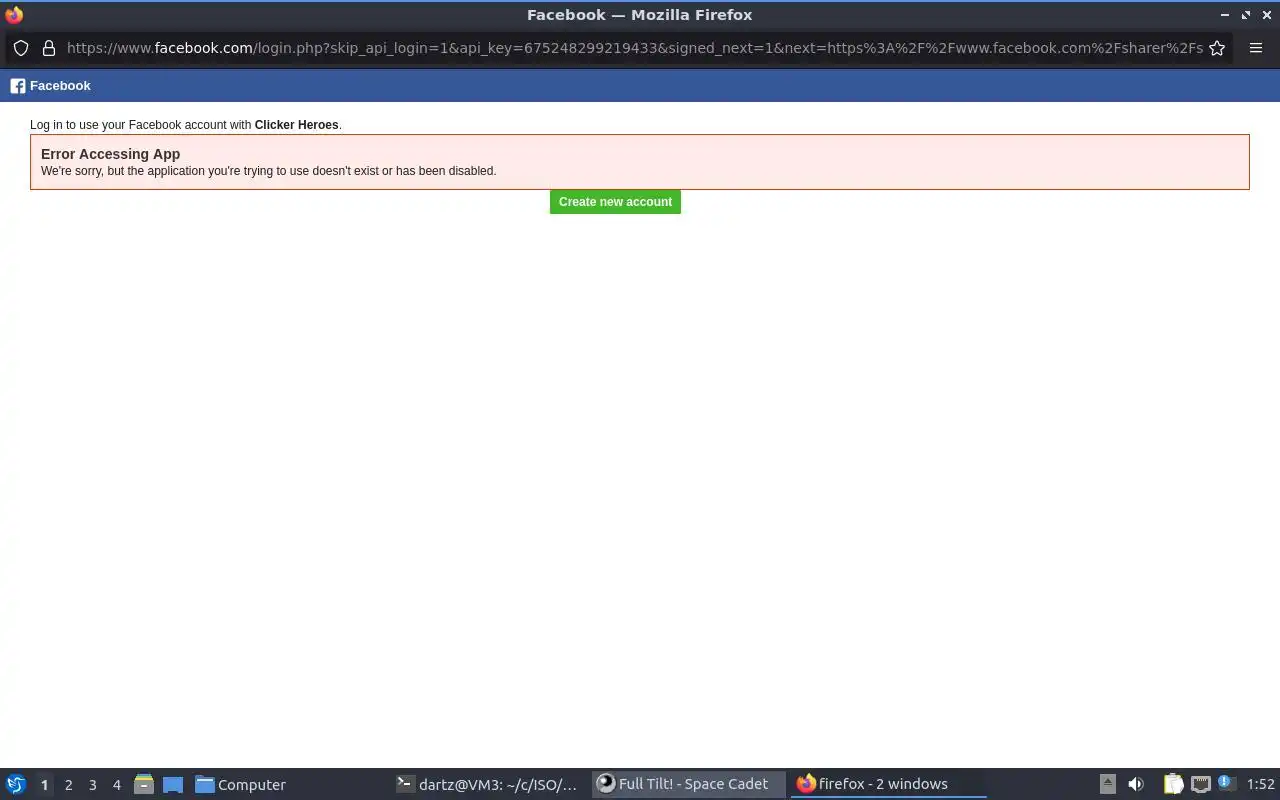Focus the URL address bar

635,48
